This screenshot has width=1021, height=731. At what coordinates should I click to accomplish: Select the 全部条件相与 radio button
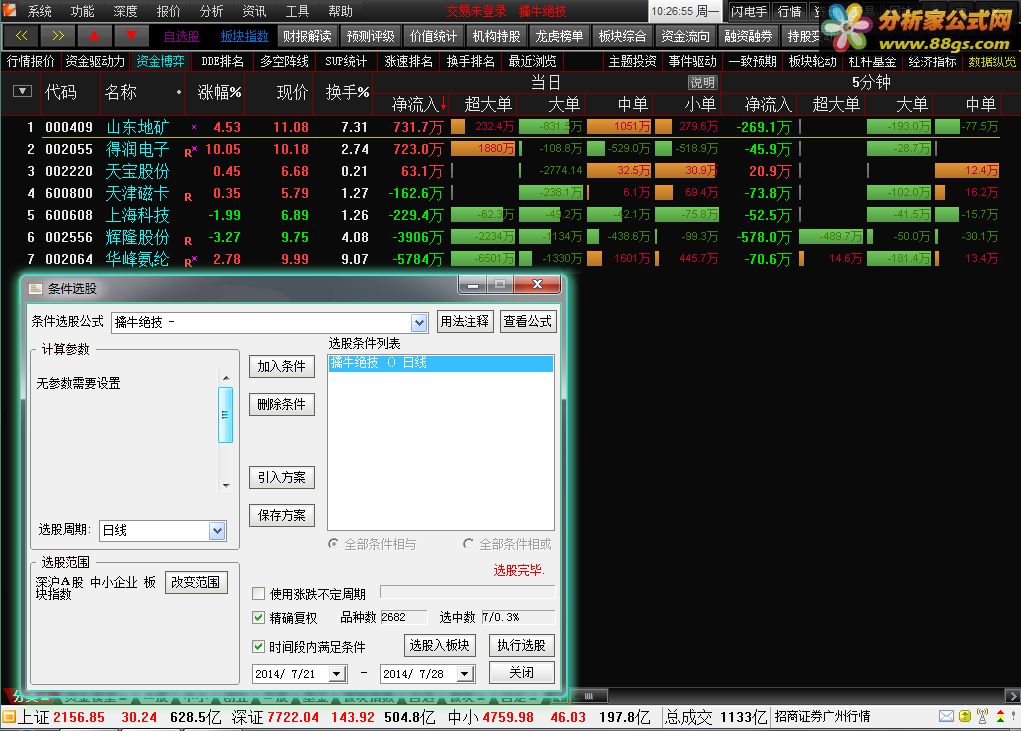pos(333,544)
